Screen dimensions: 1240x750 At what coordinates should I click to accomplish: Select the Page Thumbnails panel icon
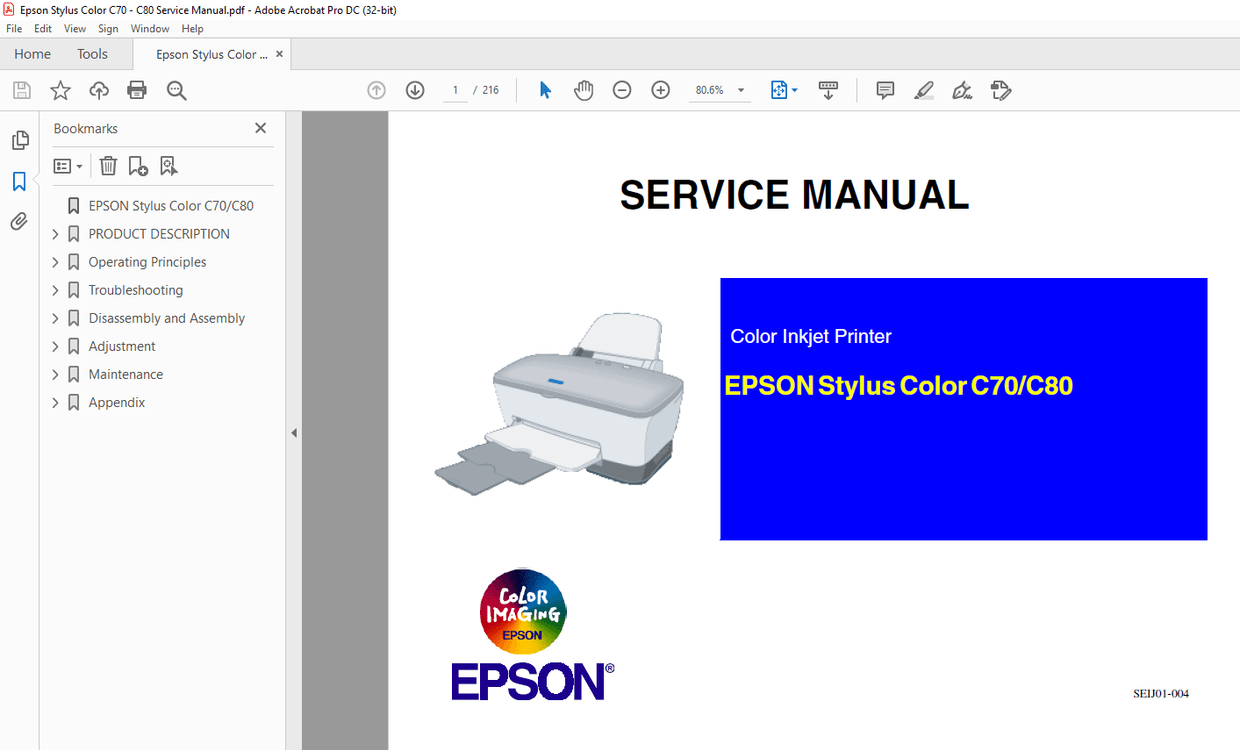[20, 140]
